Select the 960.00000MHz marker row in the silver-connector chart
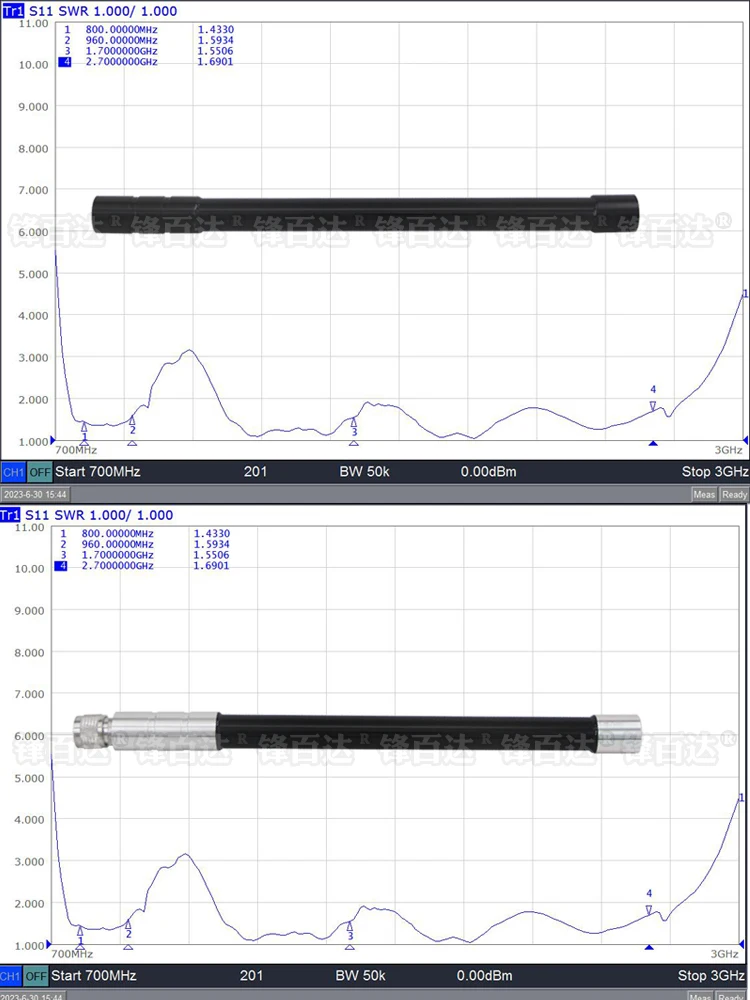 coord(145,544)
